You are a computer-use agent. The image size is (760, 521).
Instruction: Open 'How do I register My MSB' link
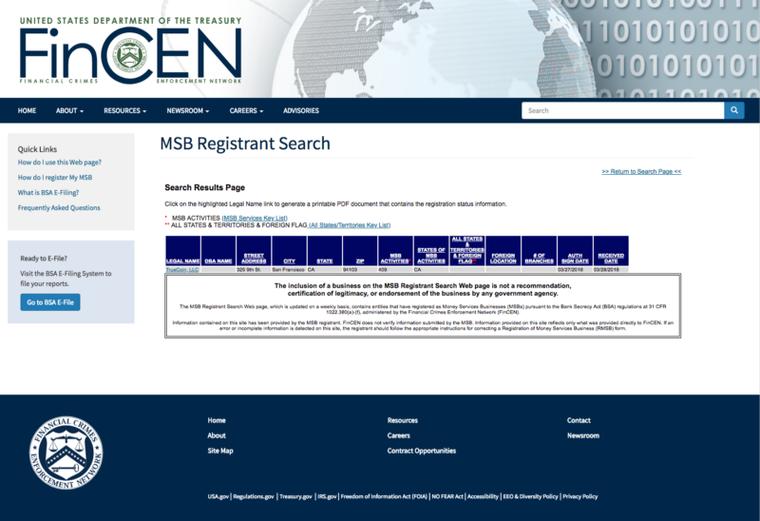55,177
